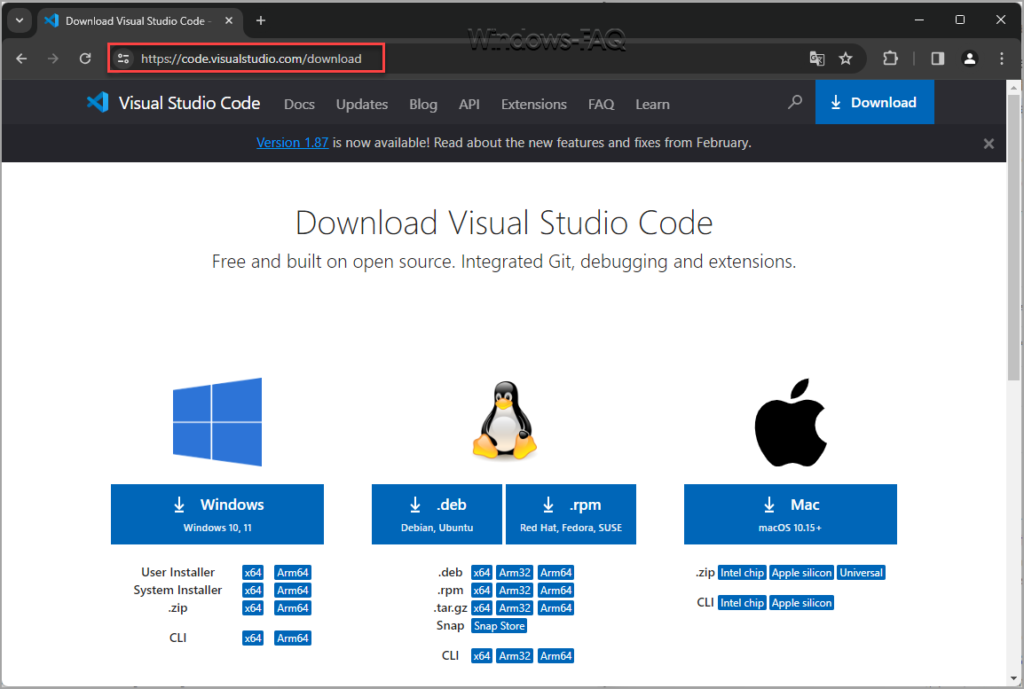Image resolution: width=1024 pixels, height=689 pixels.
Task: Open the Learn menu item
Action: pos(652,104)
